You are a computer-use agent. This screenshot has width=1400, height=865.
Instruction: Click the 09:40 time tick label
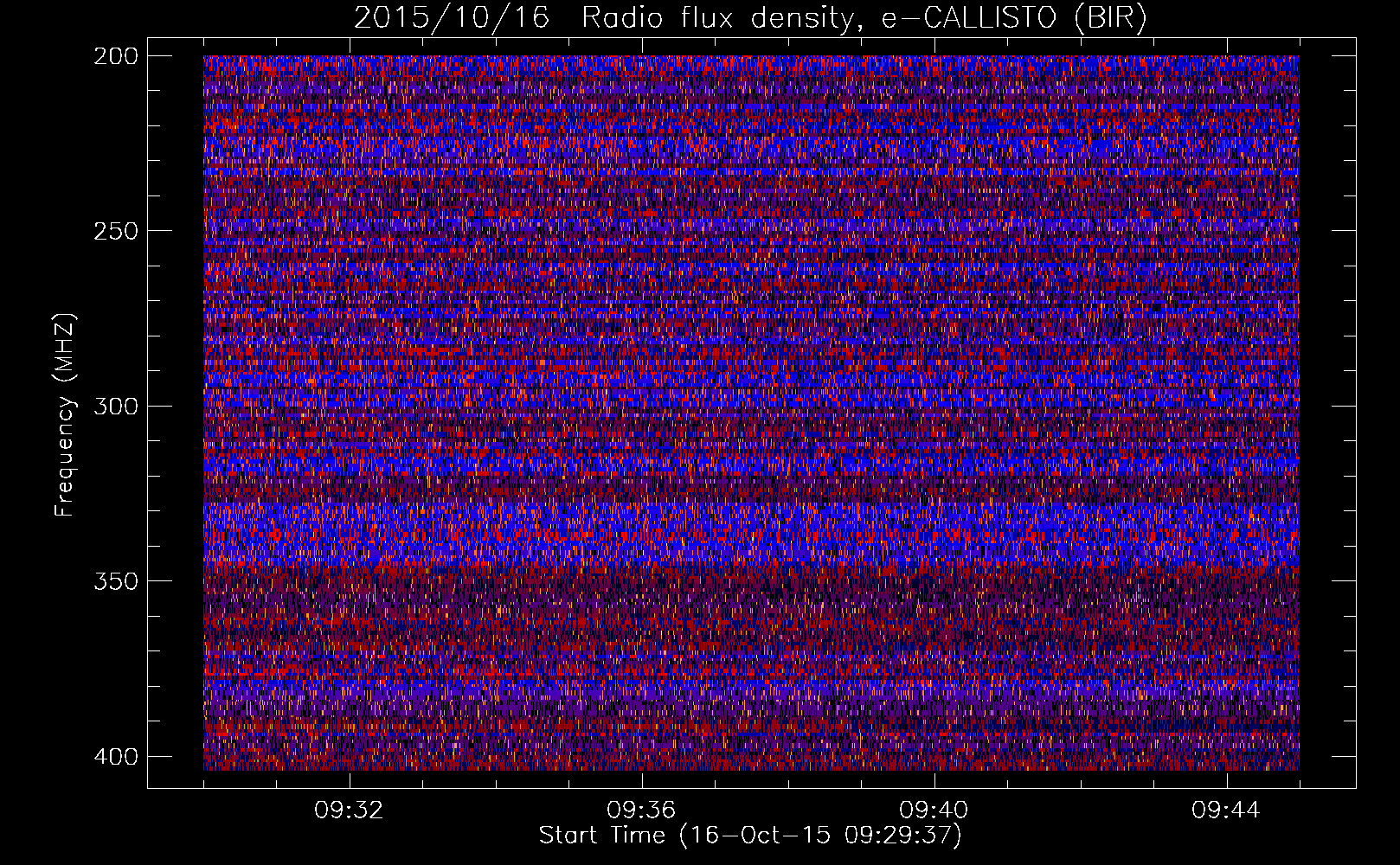934,811
